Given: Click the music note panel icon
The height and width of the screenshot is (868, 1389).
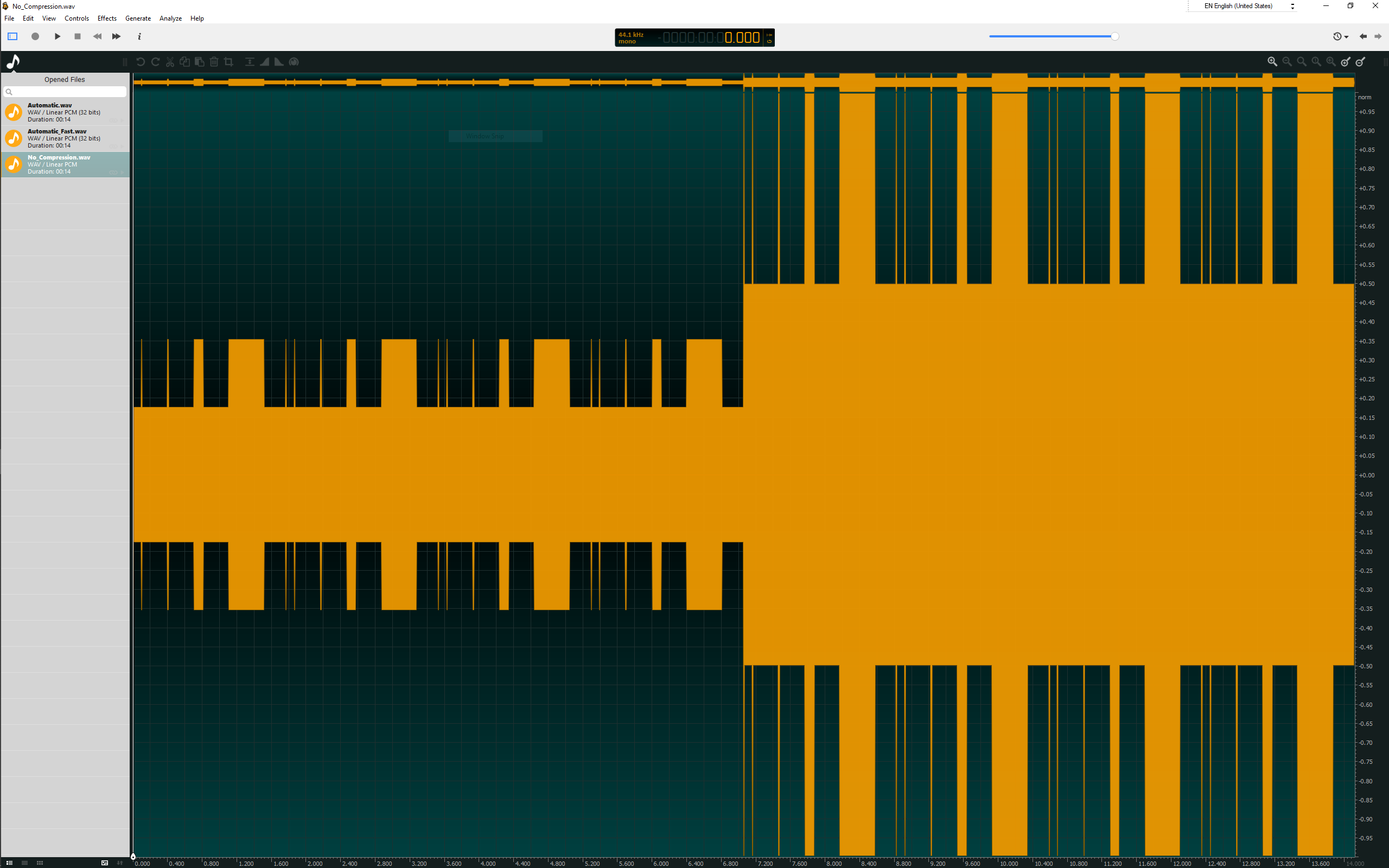Looking at the screenshot, I should [x=12, y=61].
